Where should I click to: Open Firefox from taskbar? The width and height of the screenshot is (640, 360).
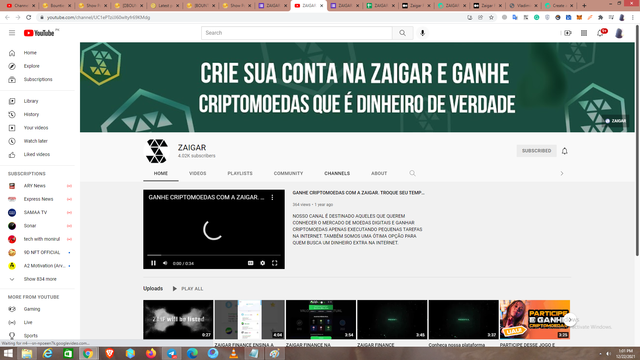tap(151, 353)
